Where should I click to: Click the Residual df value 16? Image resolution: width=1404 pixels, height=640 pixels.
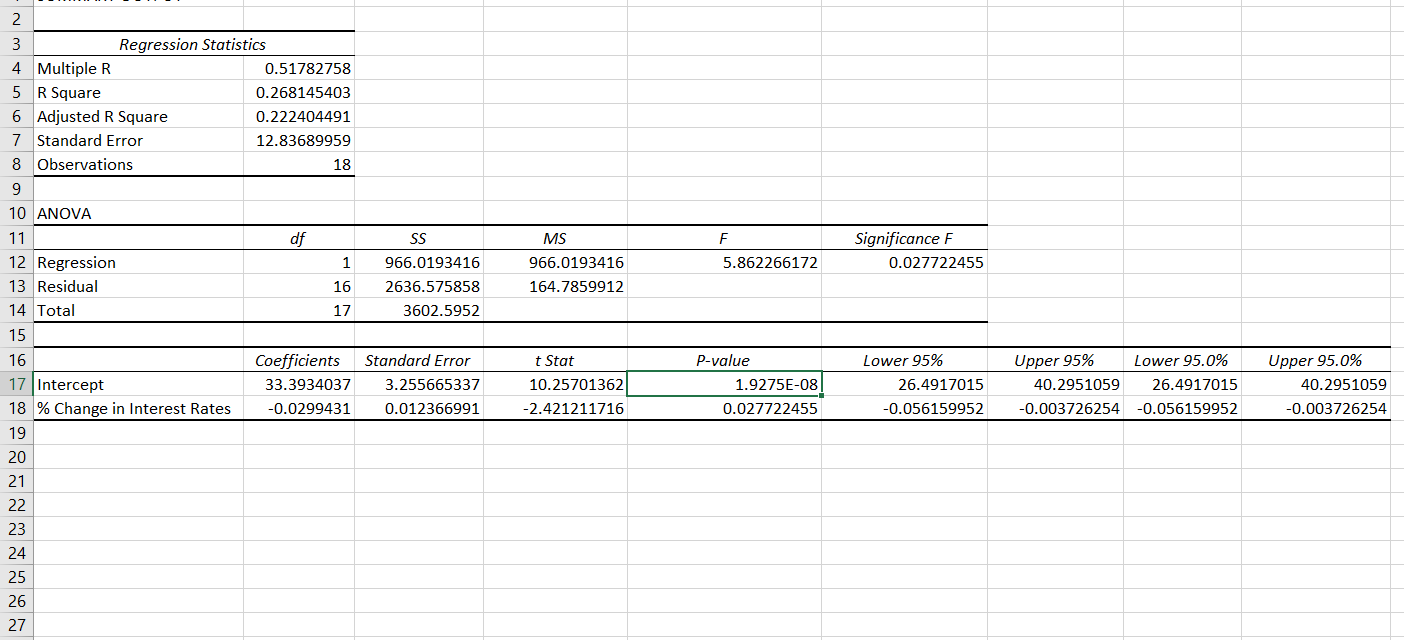click(x=299, y=287)
